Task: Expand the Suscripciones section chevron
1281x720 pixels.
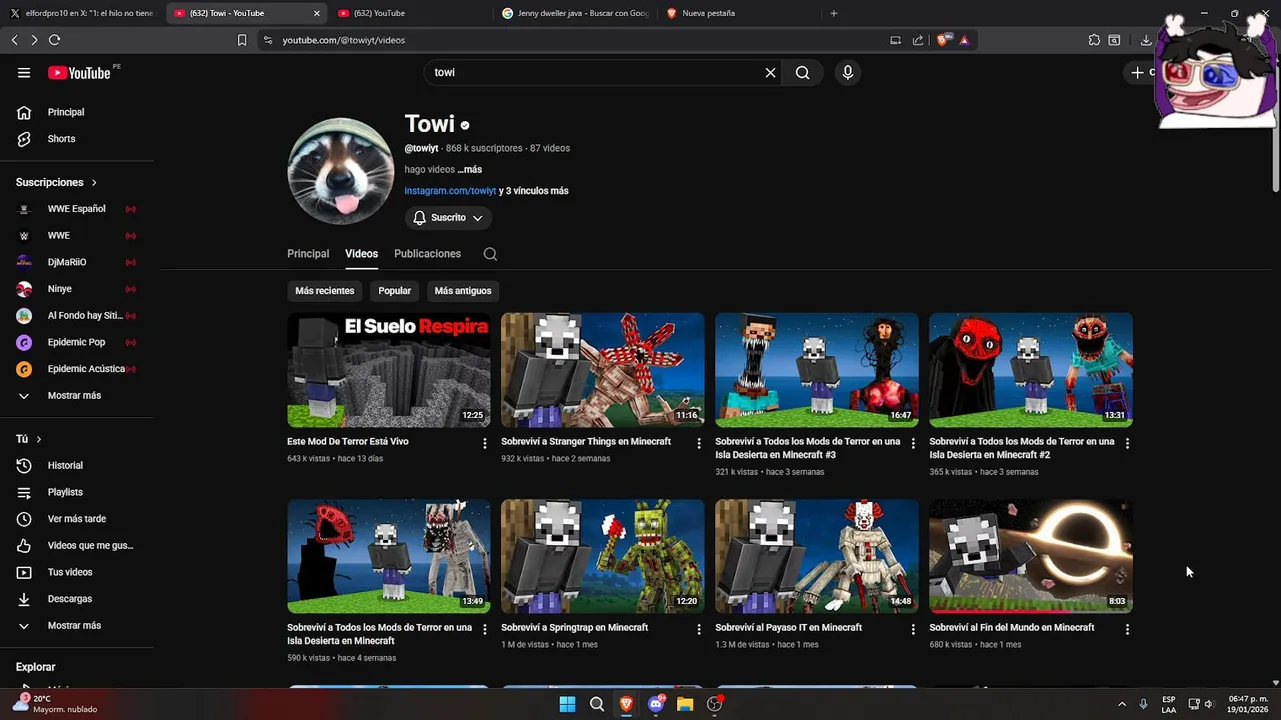Action: [94, 183]
